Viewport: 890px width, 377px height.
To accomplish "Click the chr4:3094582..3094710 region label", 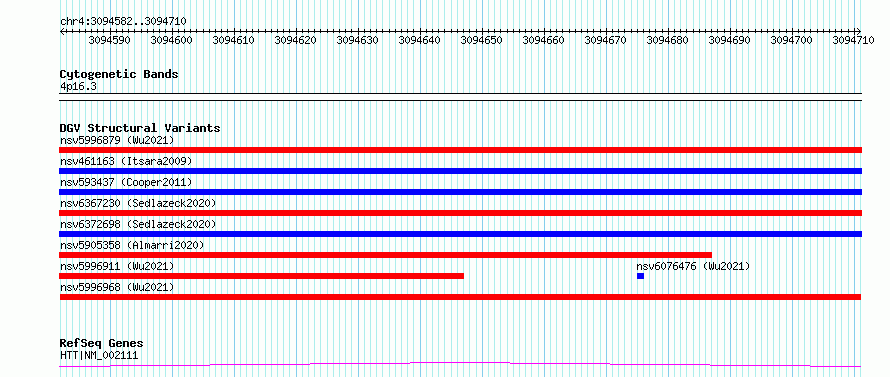I will click(123, 22).
